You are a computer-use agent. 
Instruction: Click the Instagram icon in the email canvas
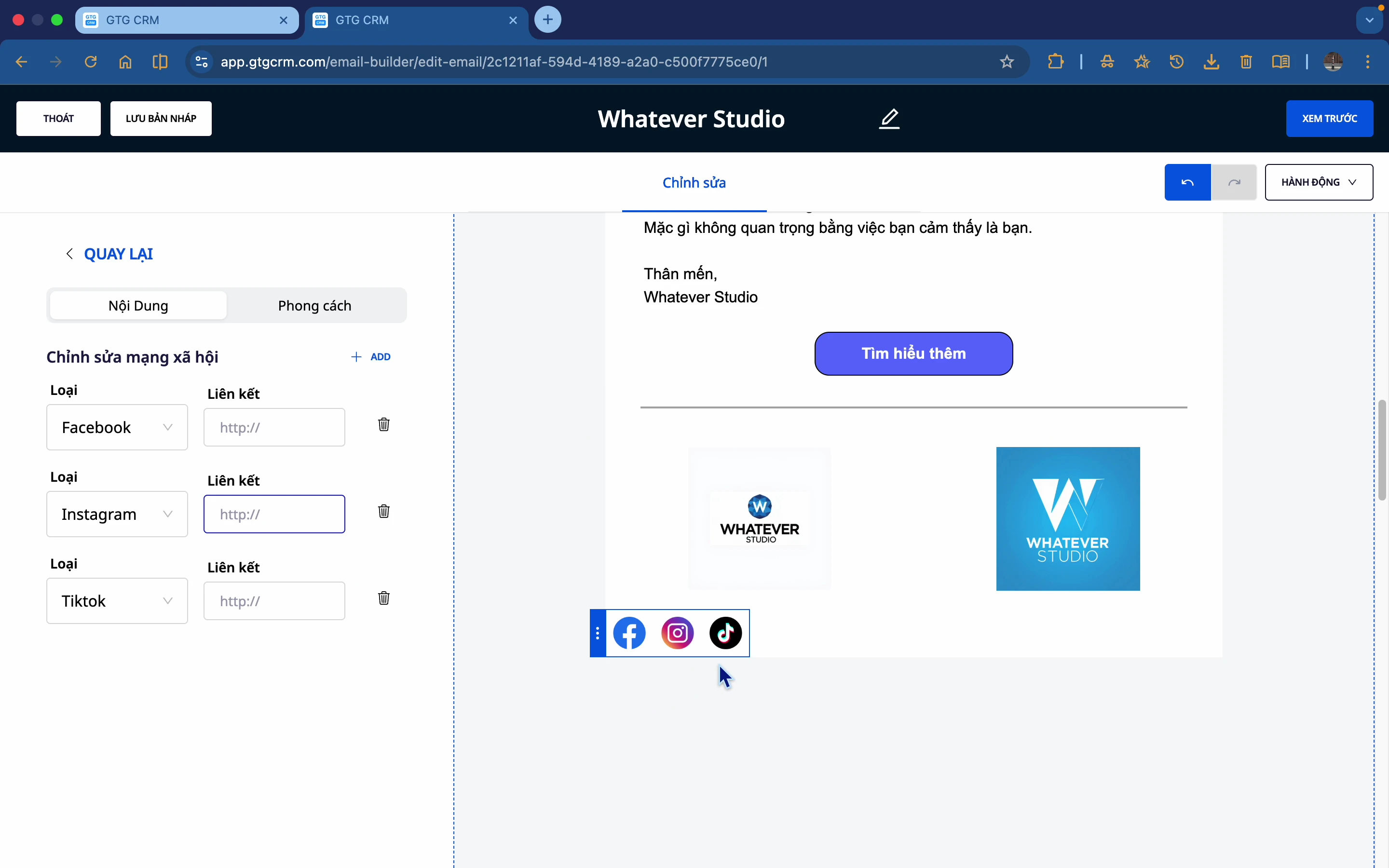(677, 633)
